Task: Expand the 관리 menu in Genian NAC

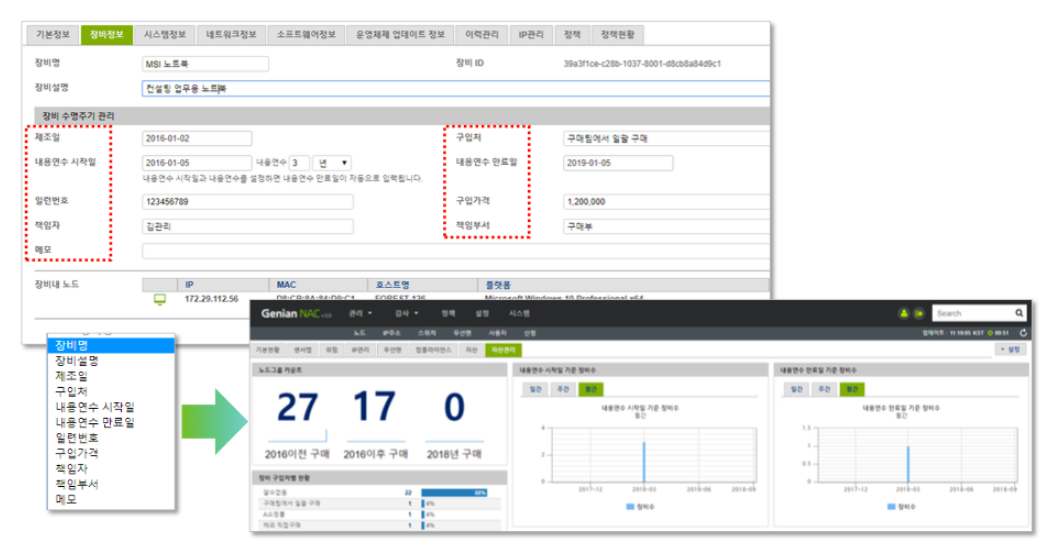Action: (x=360, y=313)
